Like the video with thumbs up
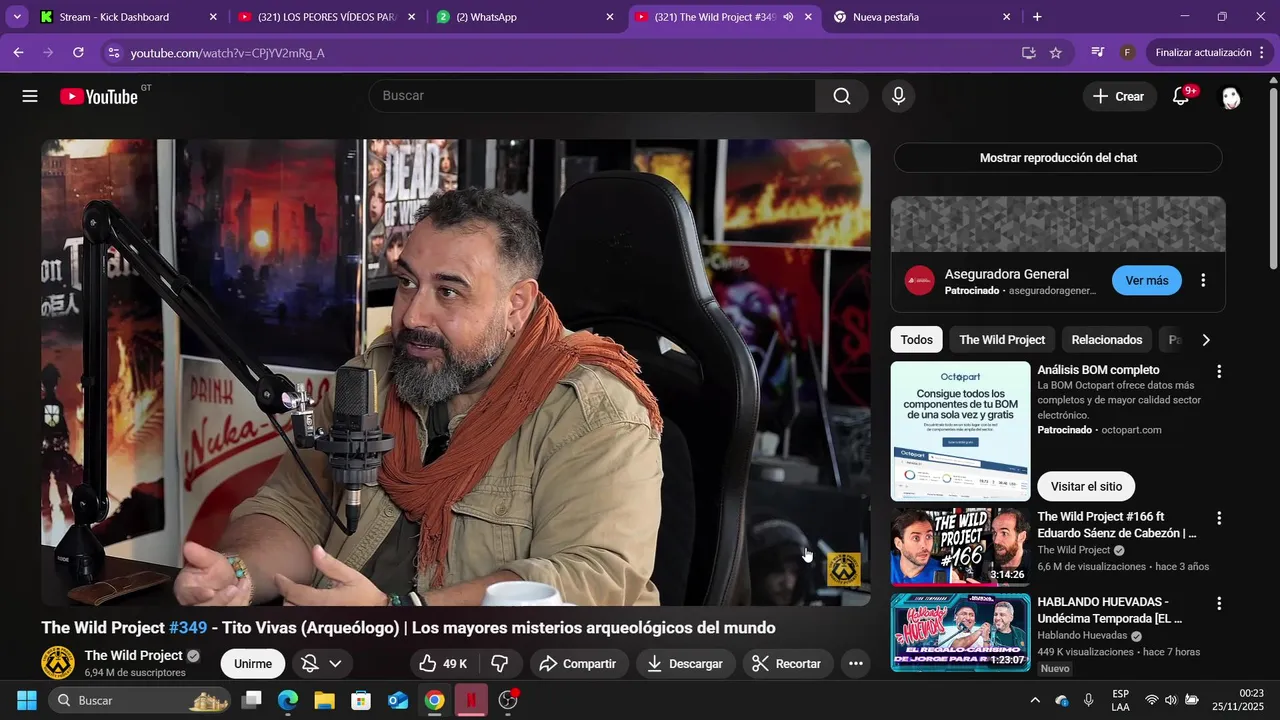The height and width of the screenshot is (720, 1280). coord(443,663)
